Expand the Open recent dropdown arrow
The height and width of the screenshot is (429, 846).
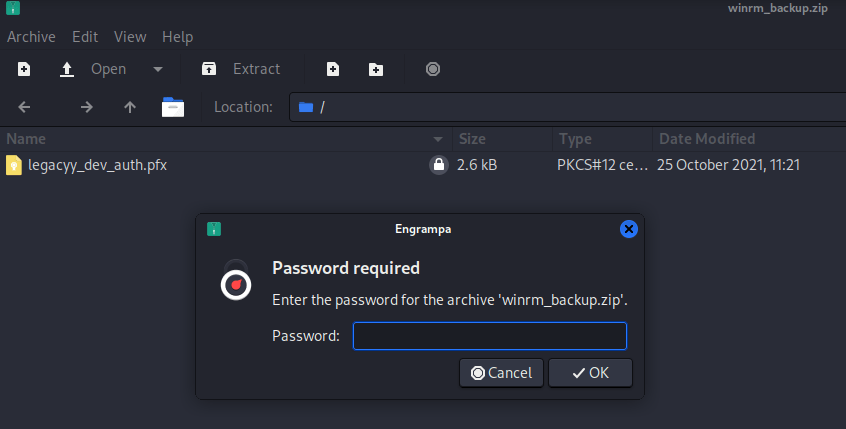[x=157, y=69]
